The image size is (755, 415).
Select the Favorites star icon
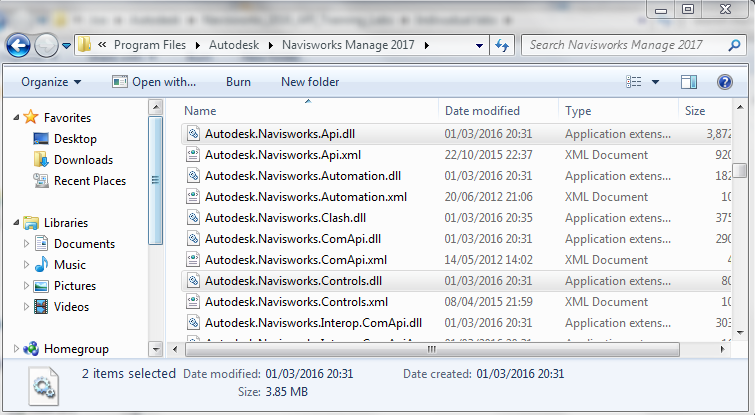click(x=31, y=117)
